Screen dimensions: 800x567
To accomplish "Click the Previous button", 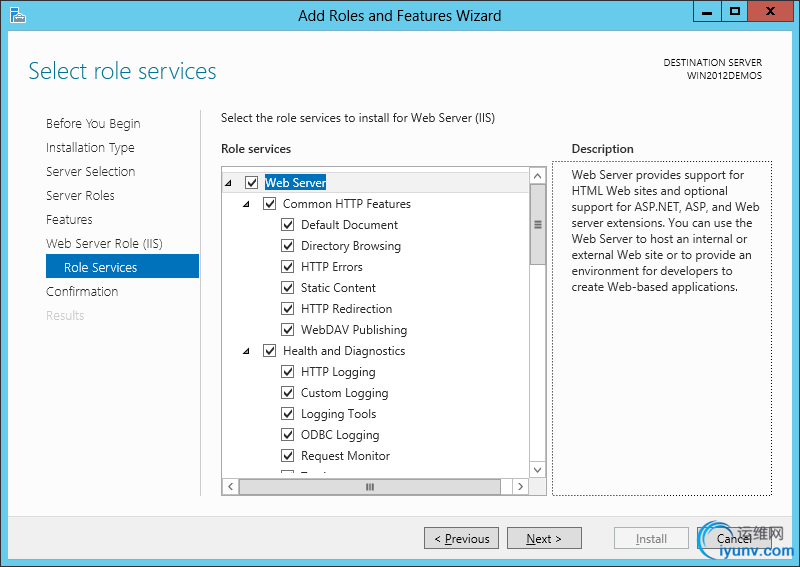I will coord(461,538).
